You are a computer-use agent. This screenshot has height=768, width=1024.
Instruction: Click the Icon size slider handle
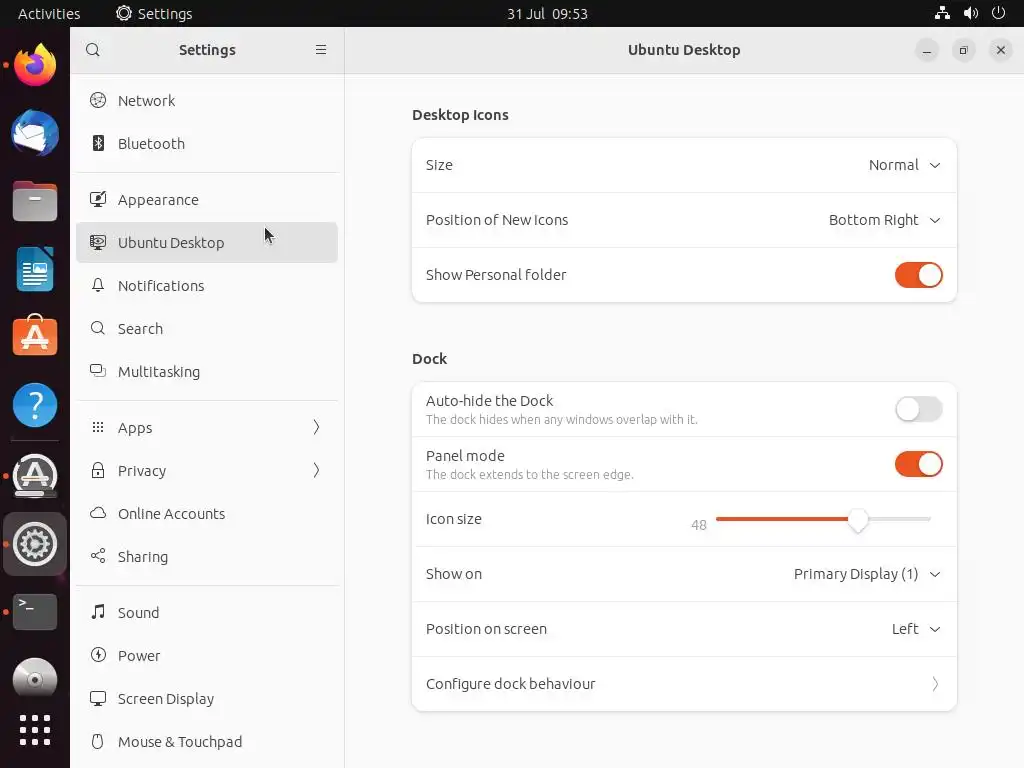click(857, 520)
